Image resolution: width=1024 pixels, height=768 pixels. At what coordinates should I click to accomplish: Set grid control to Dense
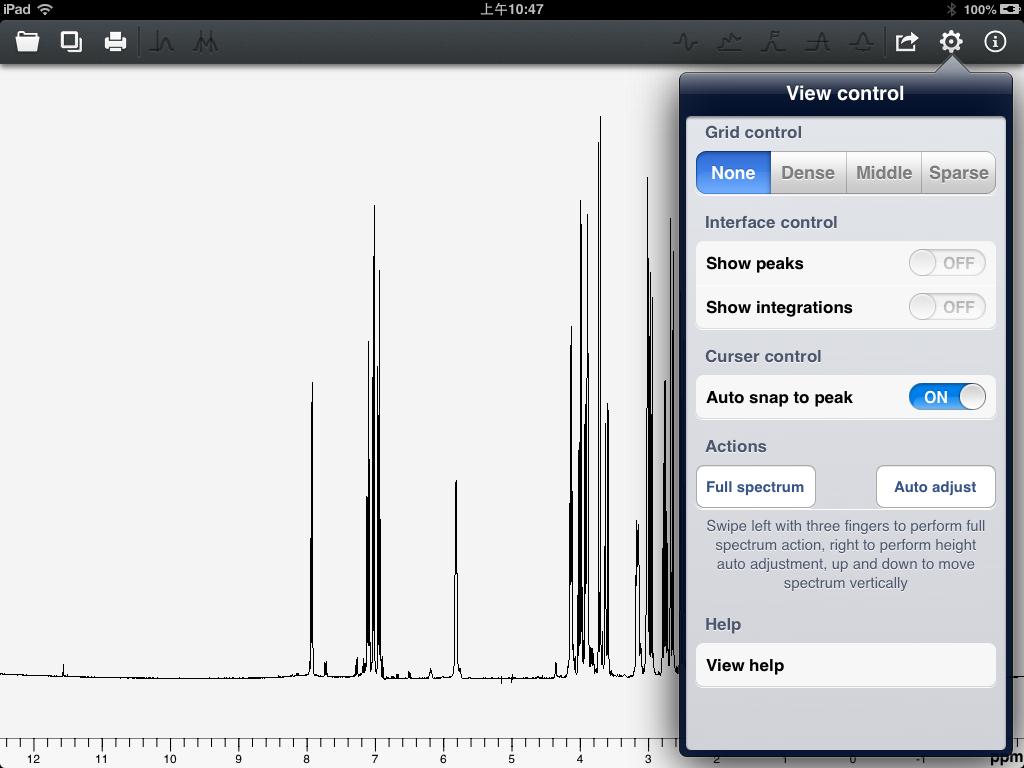point(808,172)
